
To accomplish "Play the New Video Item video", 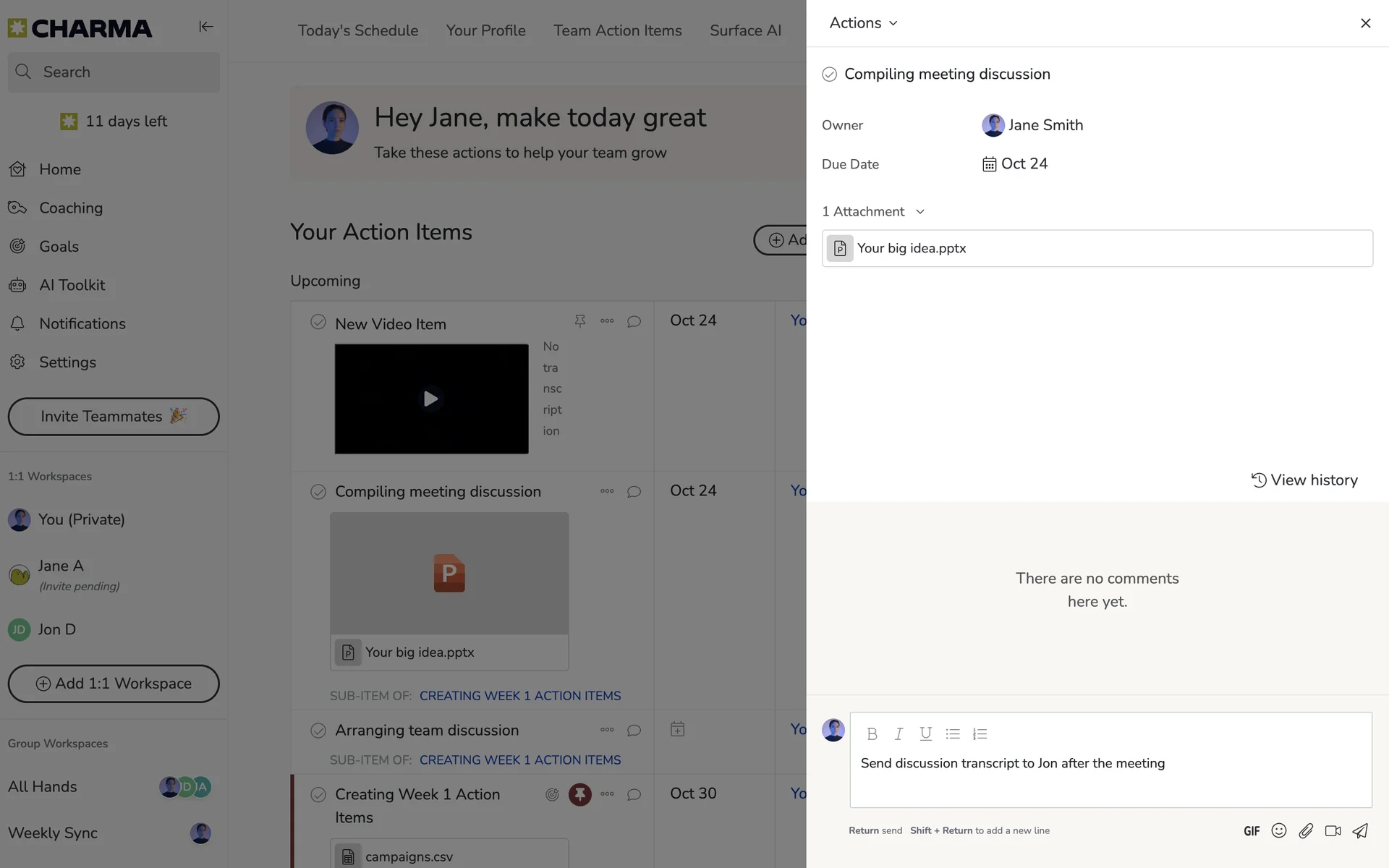I will point(430,399).
